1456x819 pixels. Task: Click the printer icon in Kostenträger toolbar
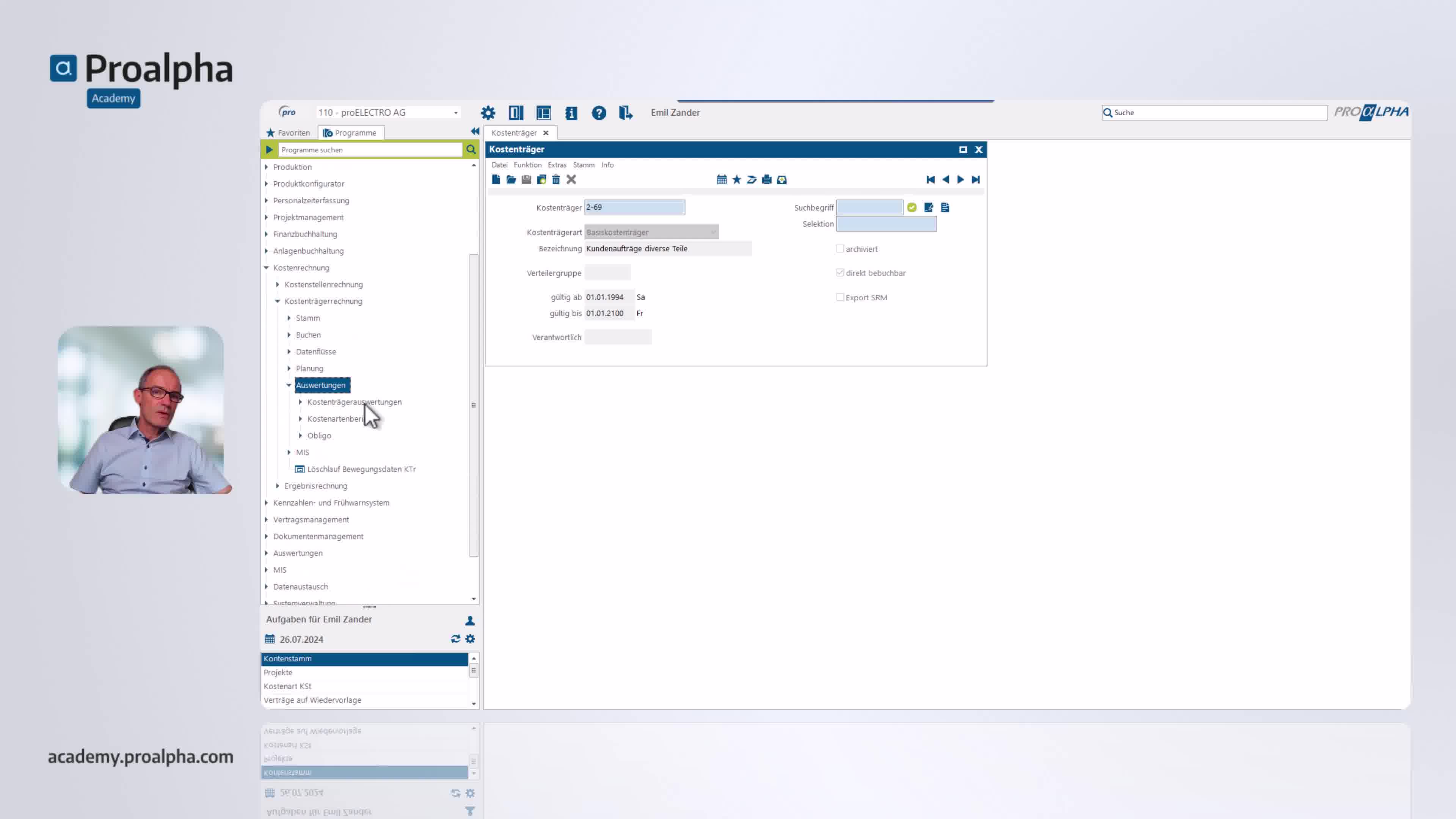[766, 180]
